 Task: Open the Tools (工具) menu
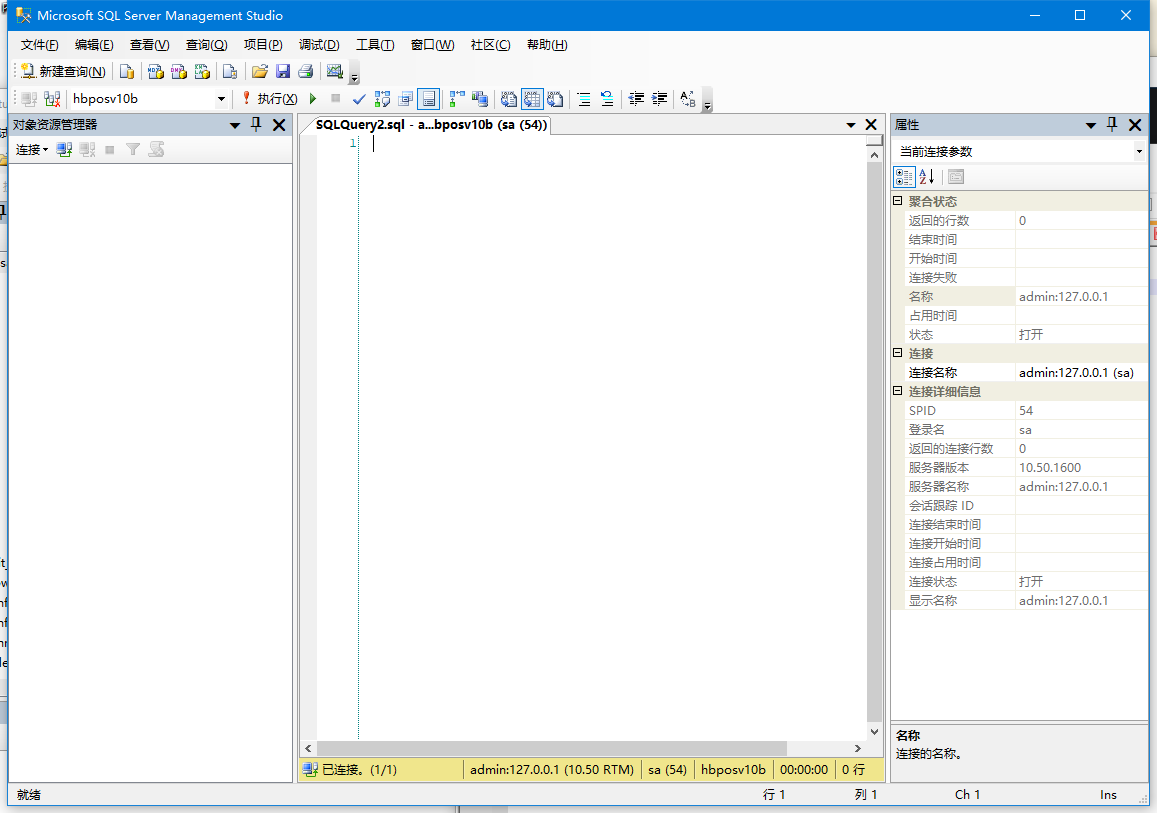coord(375,45)
